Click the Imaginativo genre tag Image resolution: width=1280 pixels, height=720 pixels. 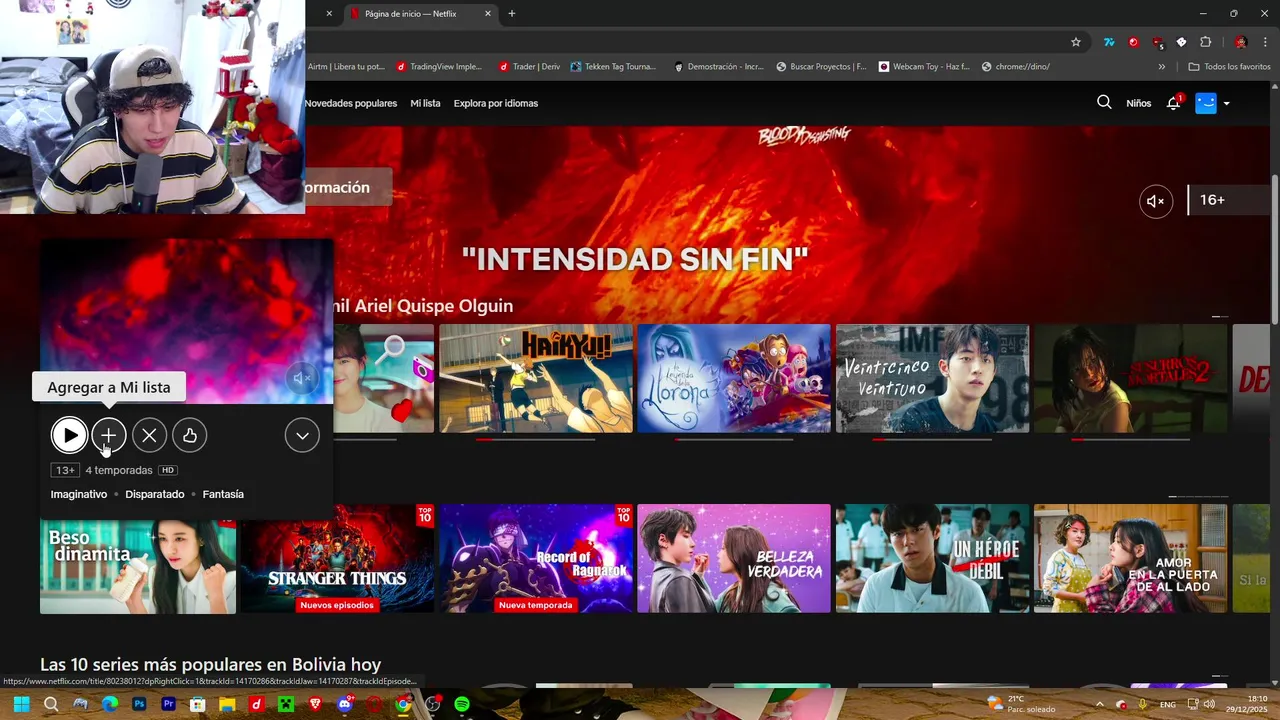click(79, 494)
